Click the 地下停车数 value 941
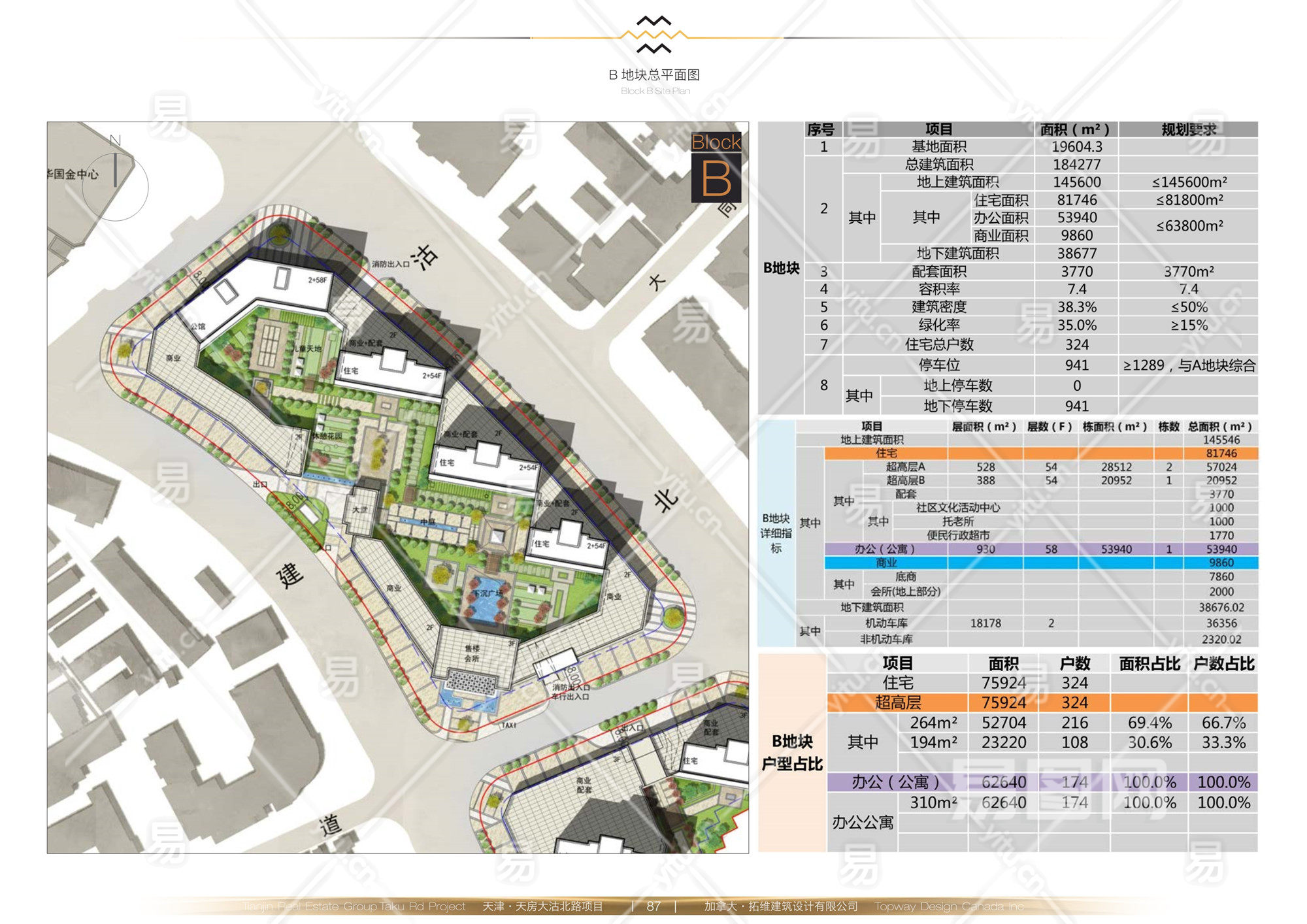Viewport: 1307px width, 924px height. click(1076, 406)
